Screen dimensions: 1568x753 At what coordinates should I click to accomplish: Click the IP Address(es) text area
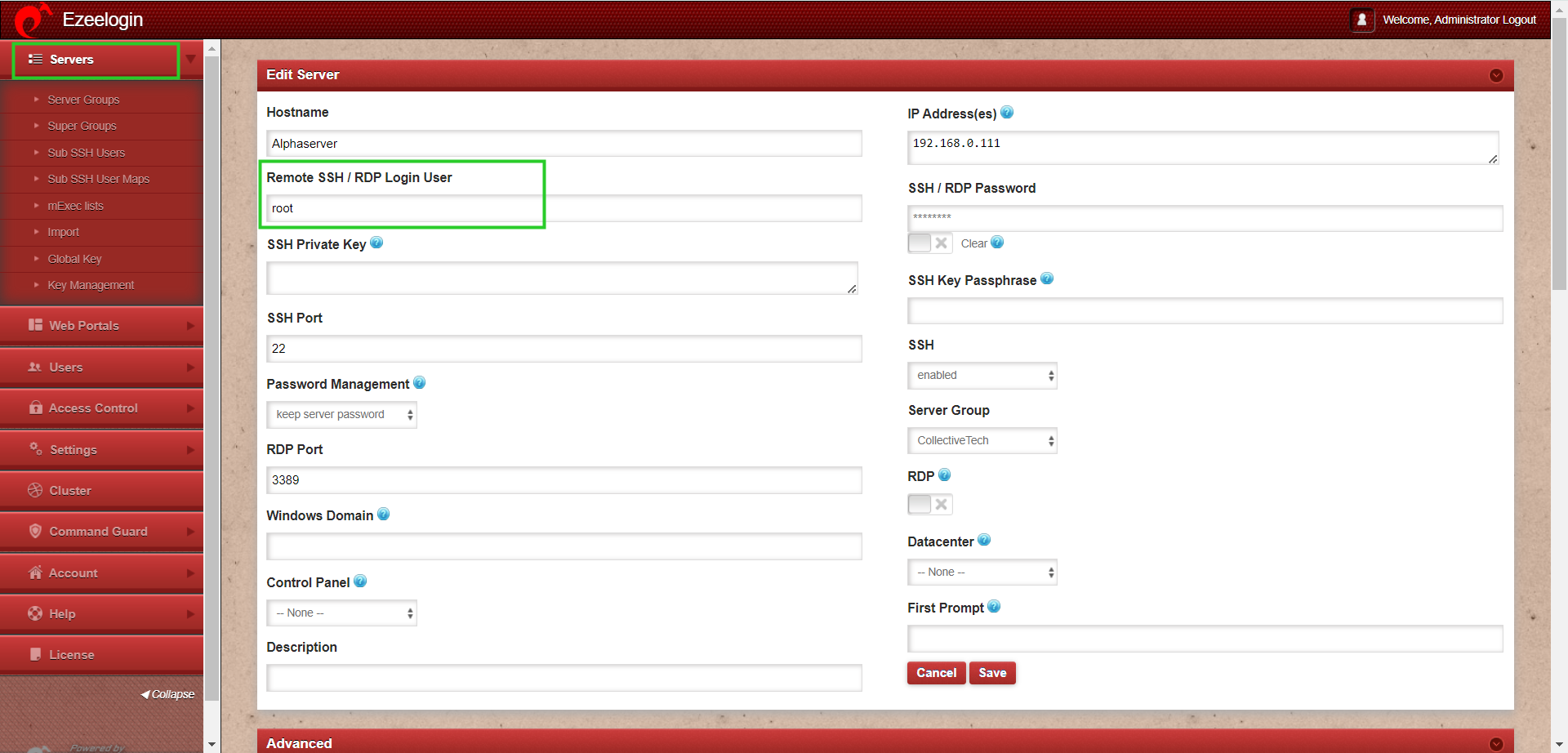(x=1204, y=148)
